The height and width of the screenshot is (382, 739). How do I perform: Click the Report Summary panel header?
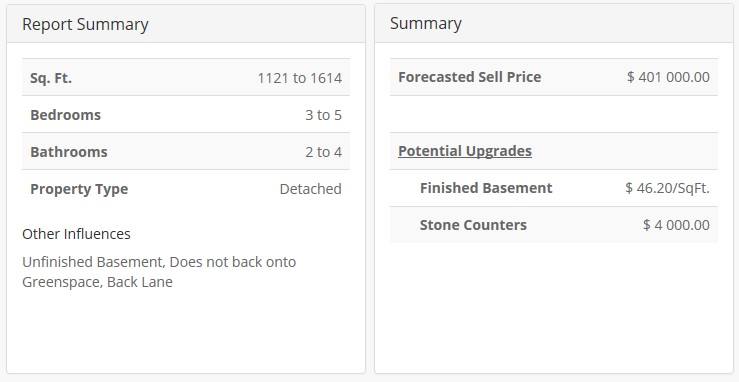pos(186,24)
